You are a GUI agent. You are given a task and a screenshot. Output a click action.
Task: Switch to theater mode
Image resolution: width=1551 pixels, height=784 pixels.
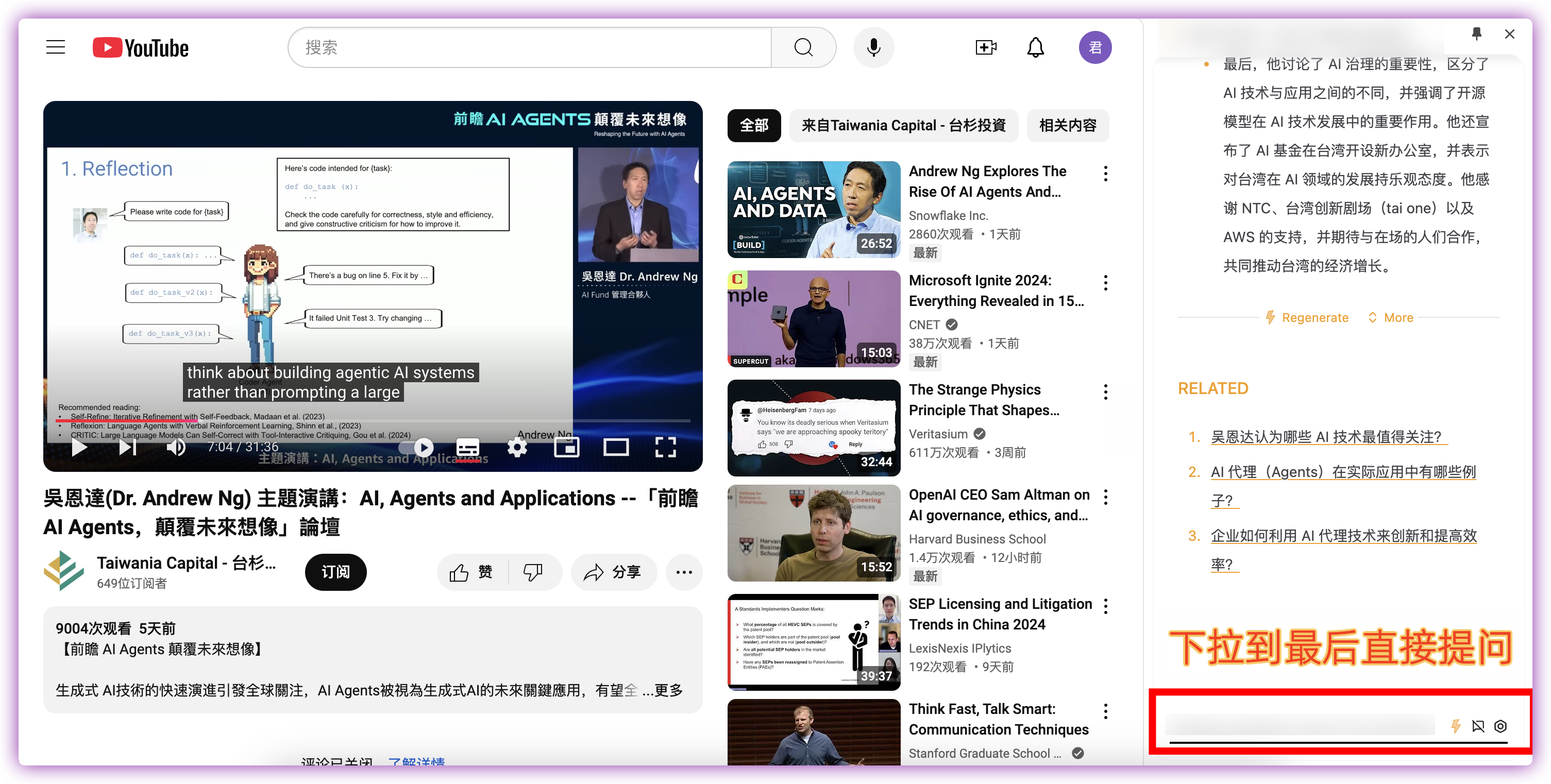[615, 447]
